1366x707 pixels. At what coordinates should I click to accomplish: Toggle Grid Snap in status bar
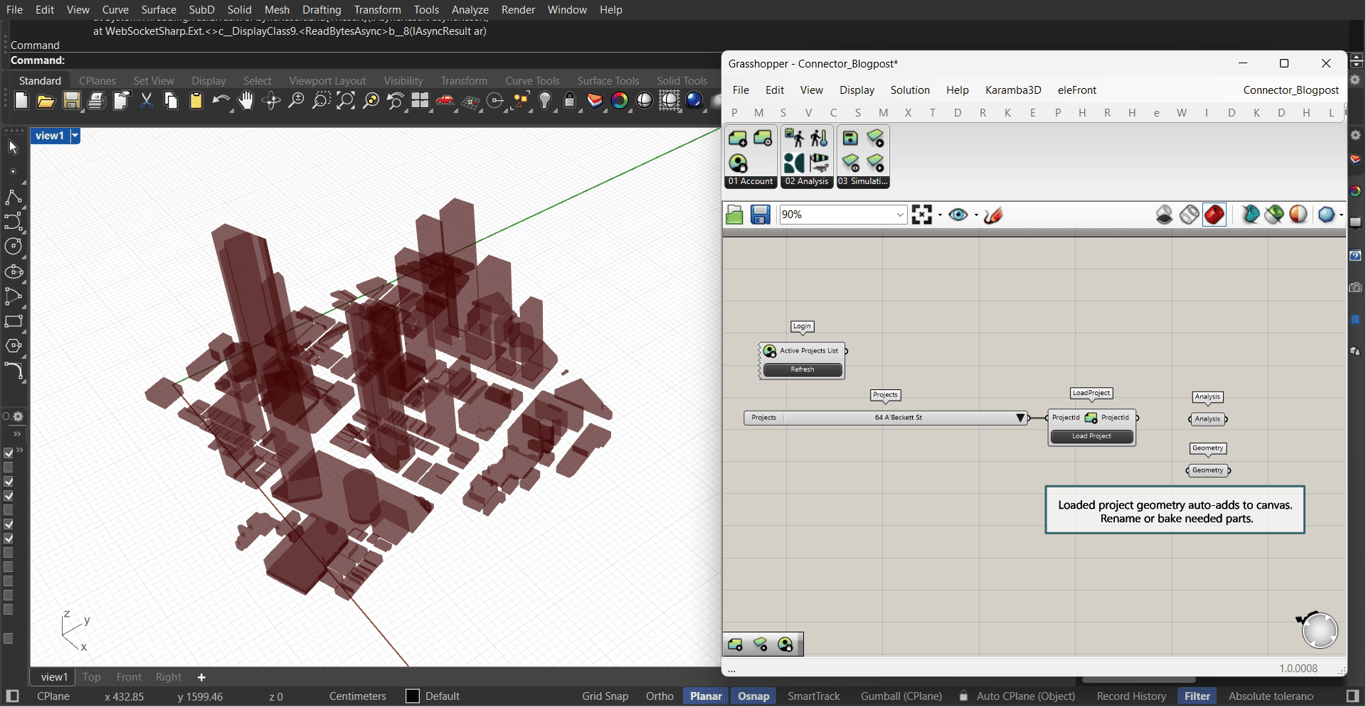pyautogui.click(x=605, y=696)
